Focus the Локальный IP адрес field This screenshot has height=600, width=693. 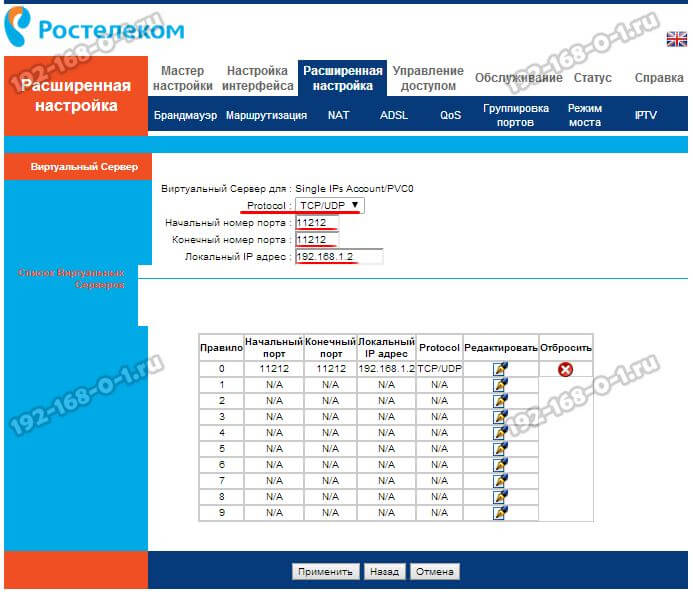click(x=339, y=257)
